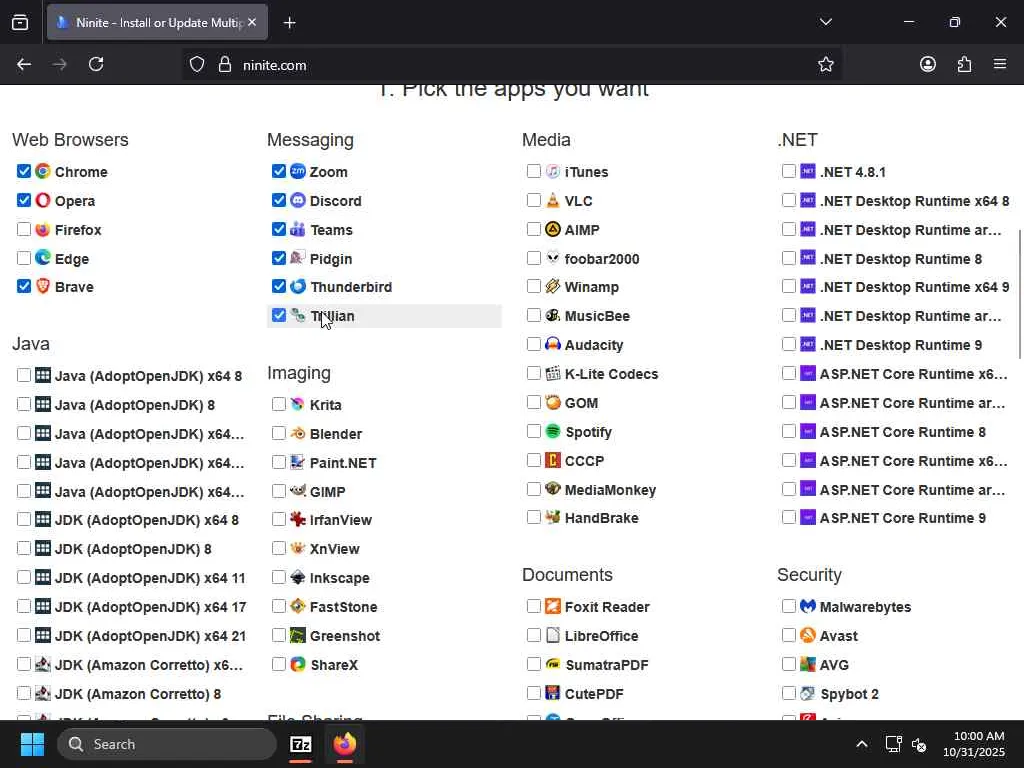Click the Blender icon
This screenshot has width=1024, height=768.
[298, 434]
